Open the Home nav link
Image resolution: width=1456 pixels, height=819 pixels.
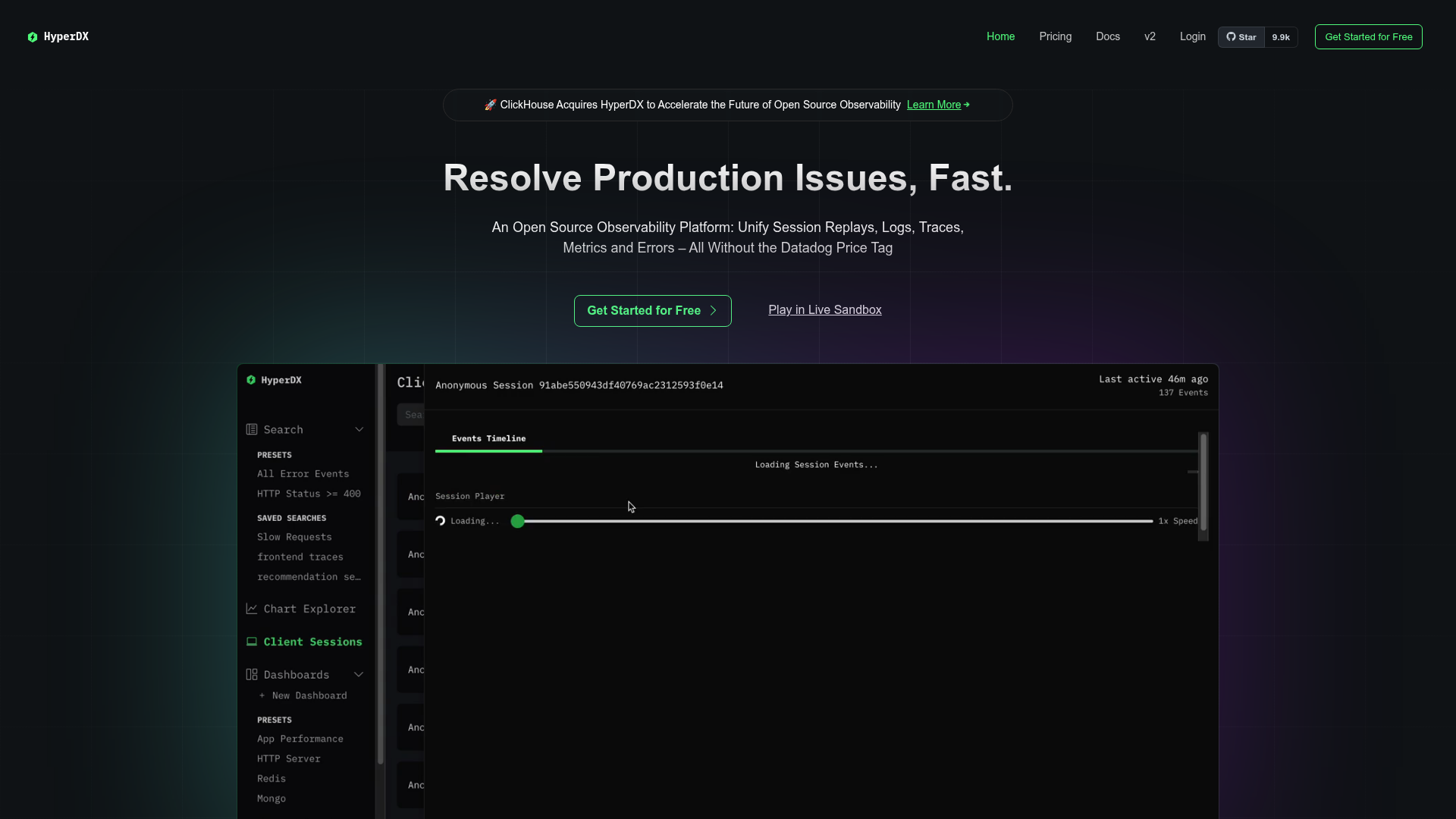point(1000,36)
